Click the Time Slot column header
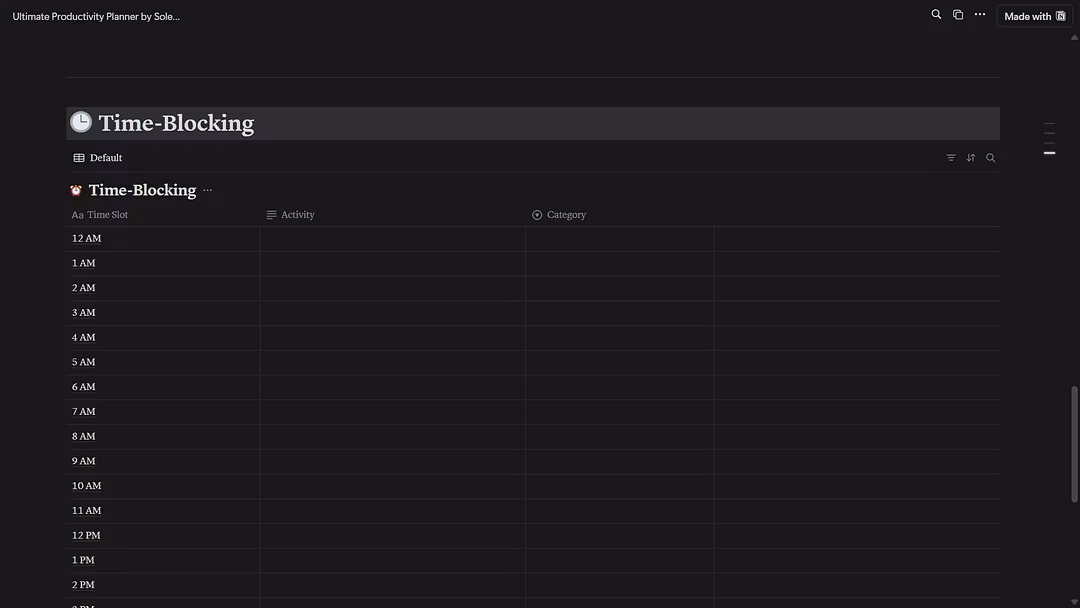The image size is (1080, 608). click(x=107, y=215)
